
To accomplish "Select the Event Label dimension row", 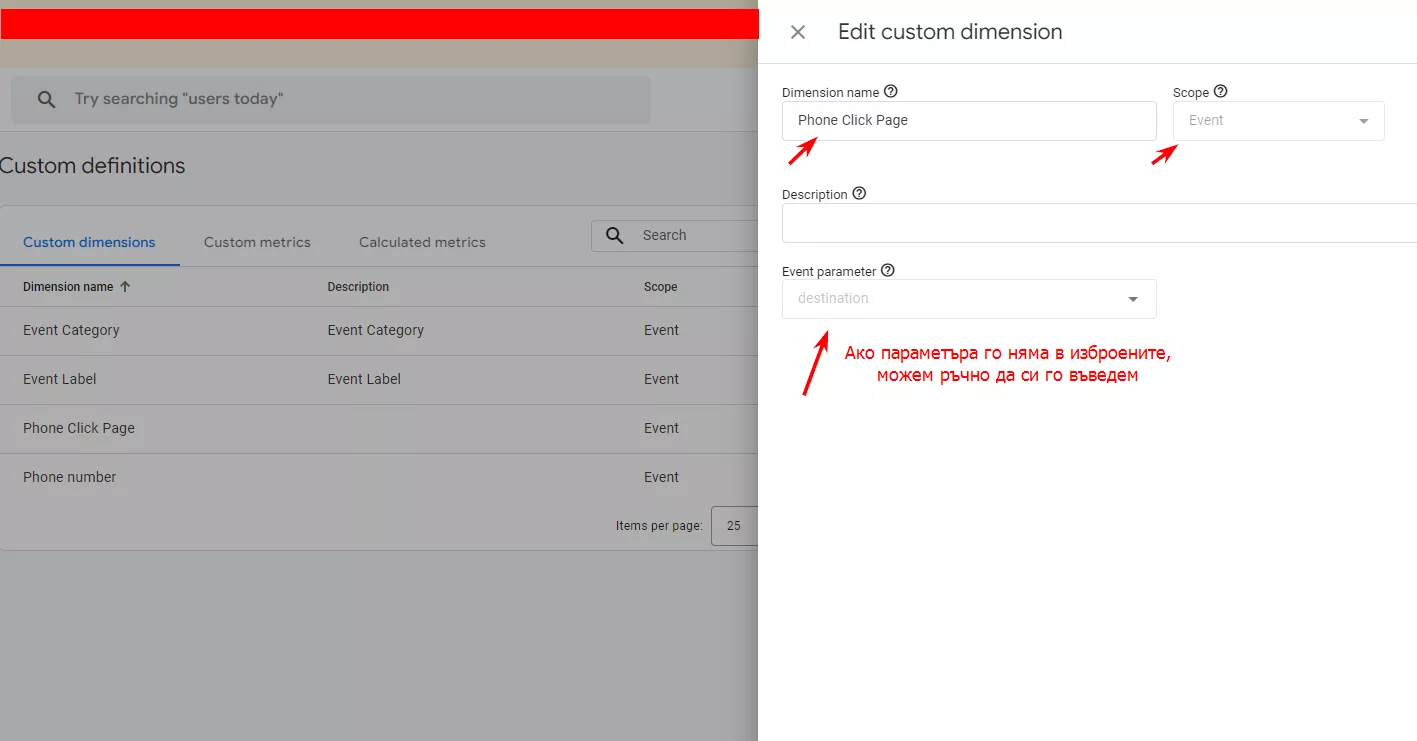I will coord(379,379).
